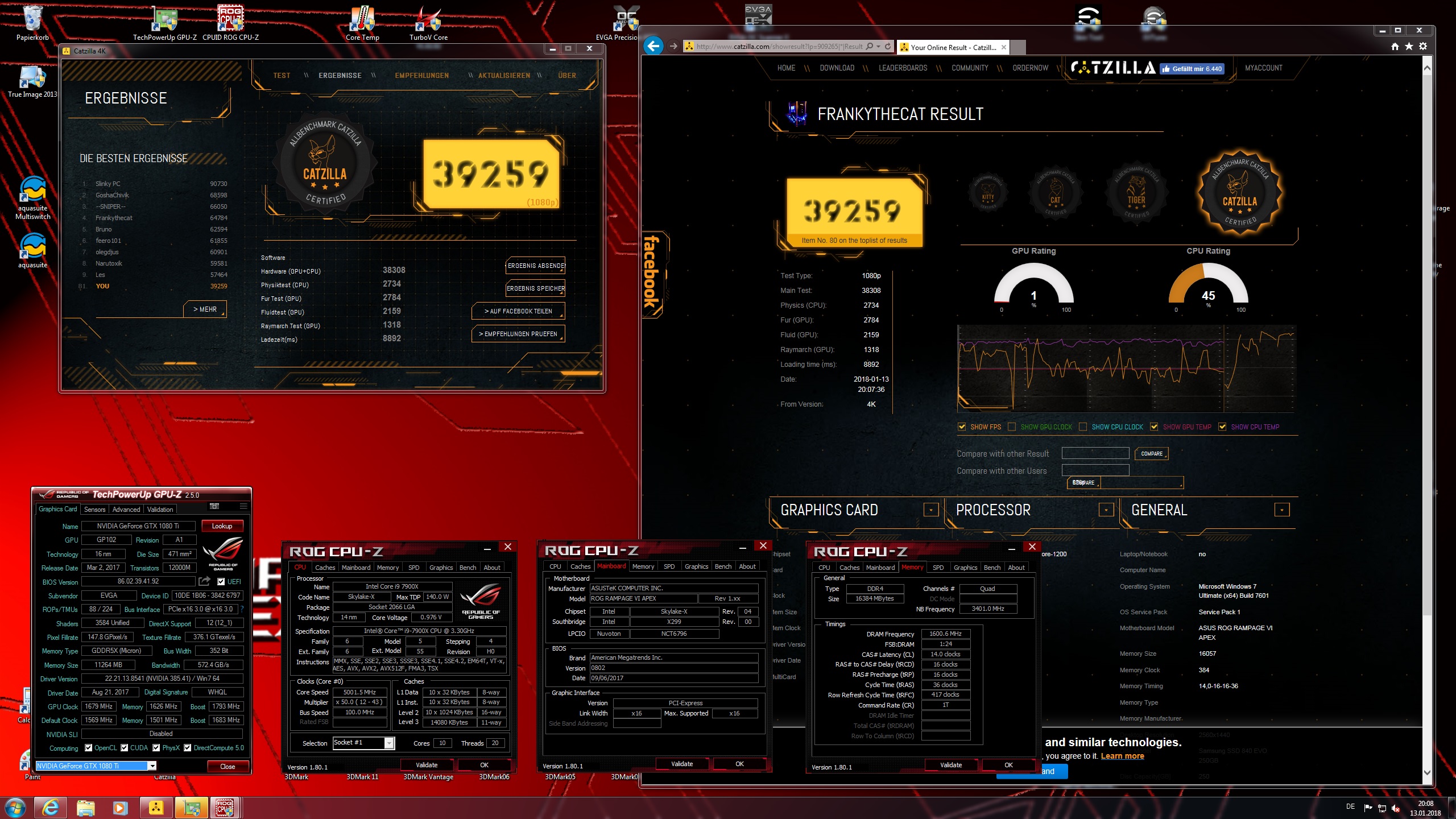Screen dimensions: 1456x819
Task: Collapse the GENERAL section
Action: click(x=1282, y=510)
